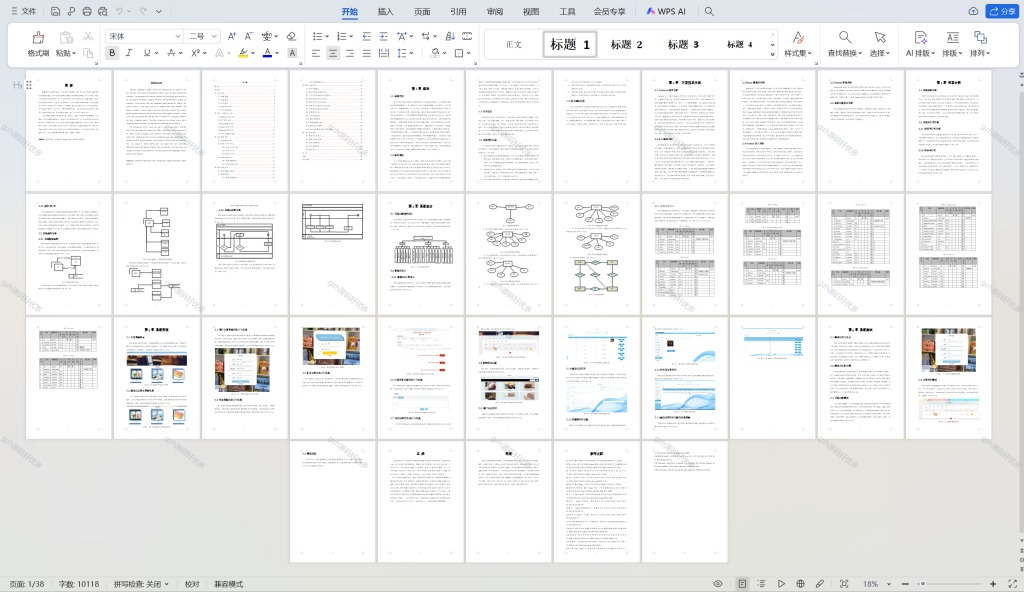Screen dimensions: 1024x592
Task: Toggle Underline formatting
Action: [147, 53]
